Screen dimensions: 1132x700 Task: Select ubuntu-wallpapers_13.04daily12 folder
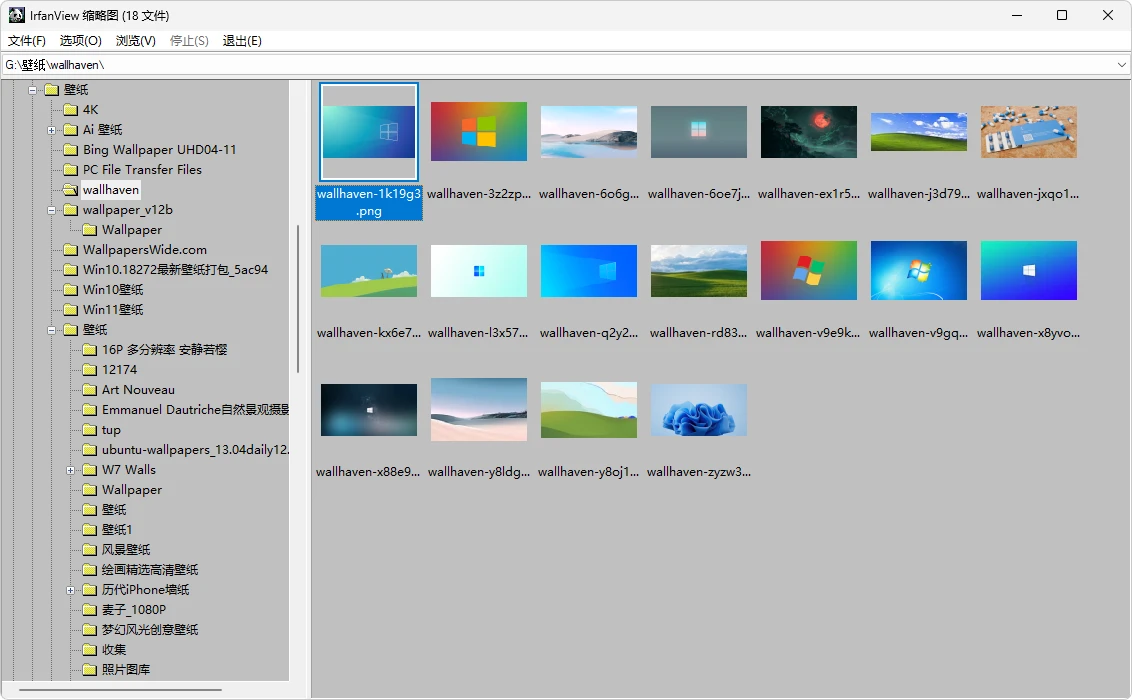click(195, 450)
